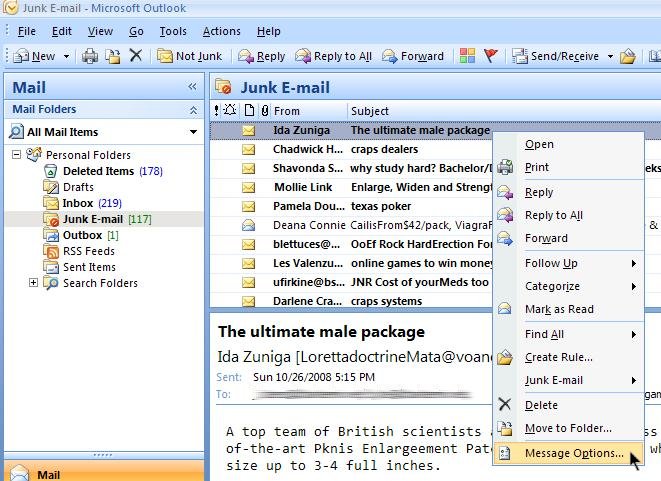
Task: Open the Actions menu
Action: click(221, 31)
